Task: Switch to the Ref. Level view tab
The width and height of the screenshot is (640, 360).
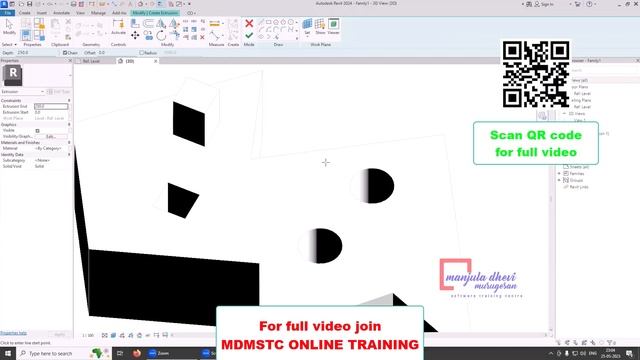Action: (91, 61)
